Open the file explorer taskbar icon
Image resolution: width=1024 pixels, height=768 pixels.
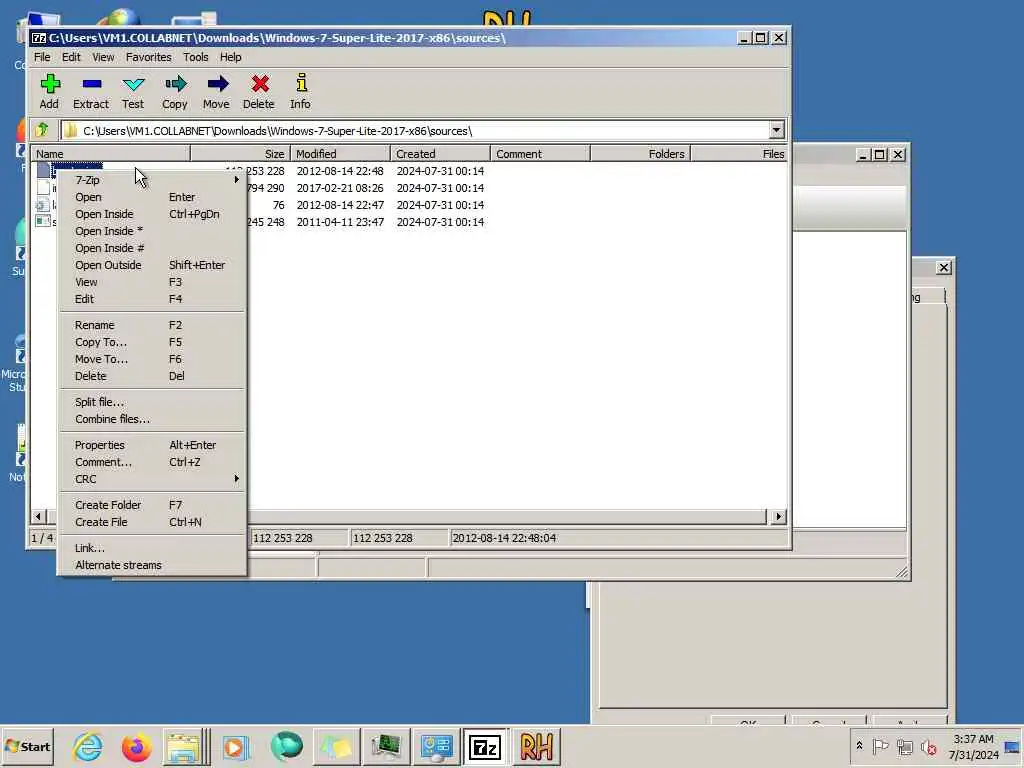point(185,746)
